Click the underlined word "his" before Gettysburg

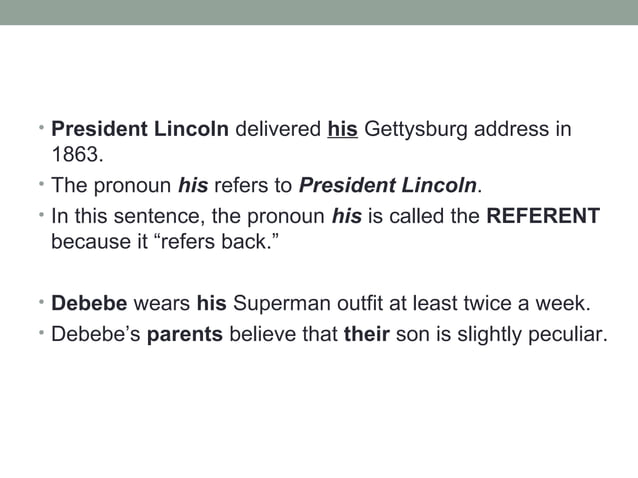click(343, 131)
